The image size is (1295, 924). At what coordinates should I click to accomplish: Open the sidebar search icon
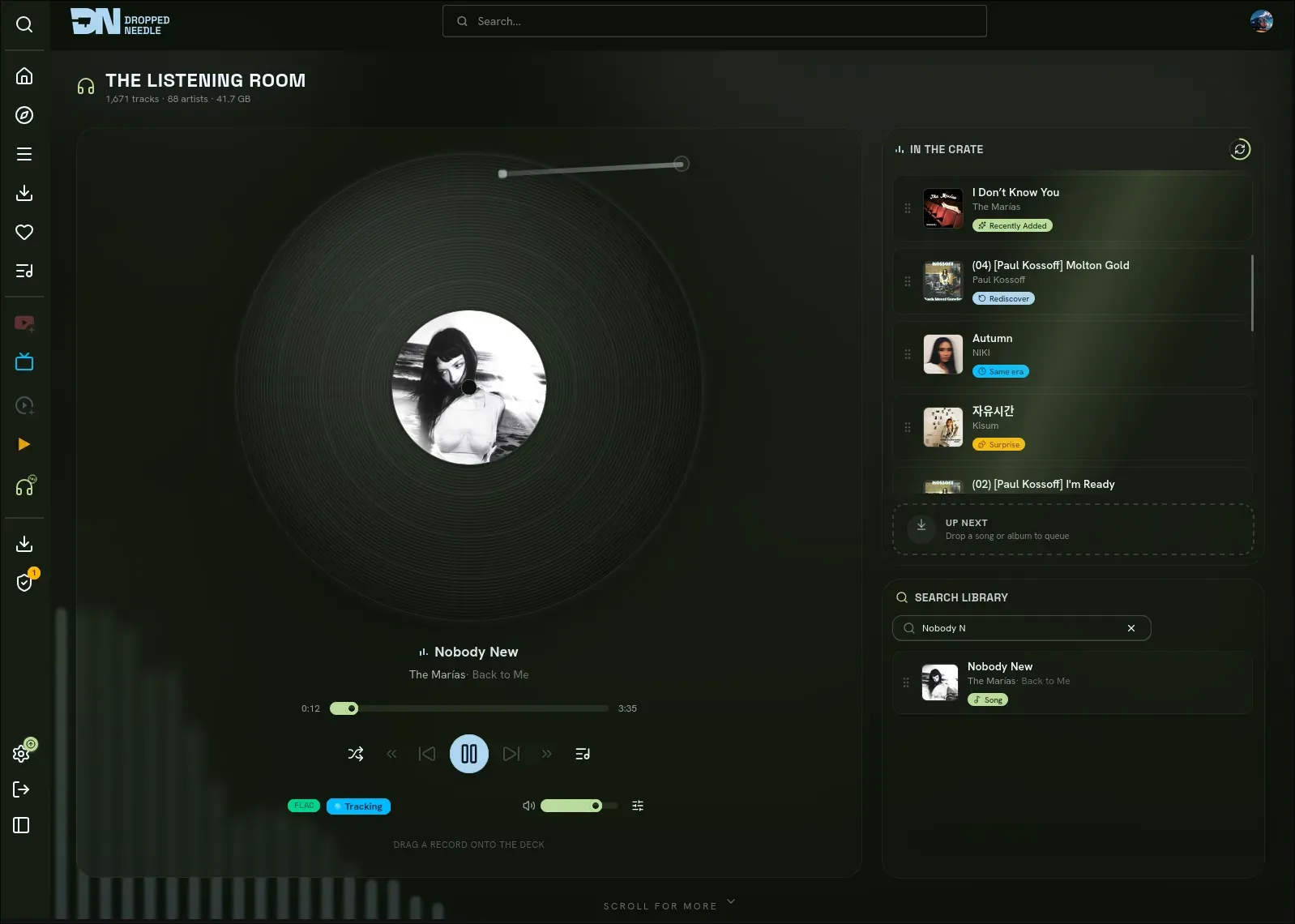pyautogui.click(x=24, y=24)
